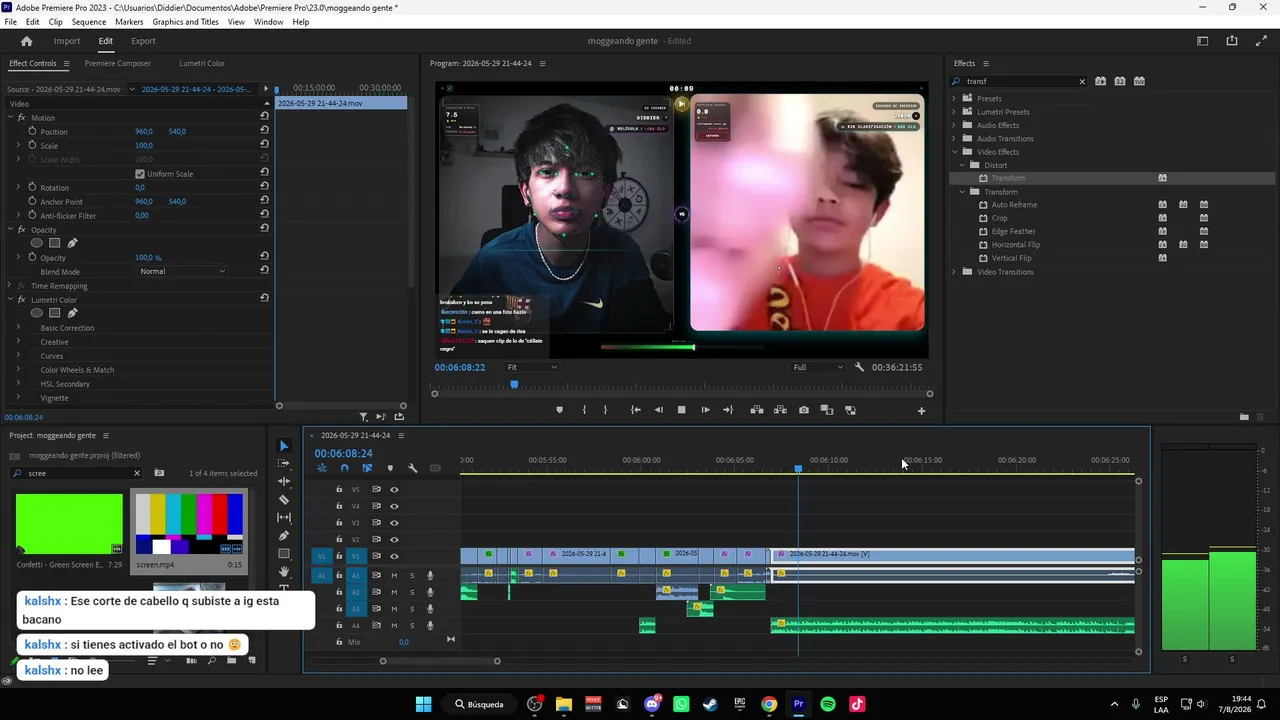Open timeline display settings wrench

(x=413, y=468)
